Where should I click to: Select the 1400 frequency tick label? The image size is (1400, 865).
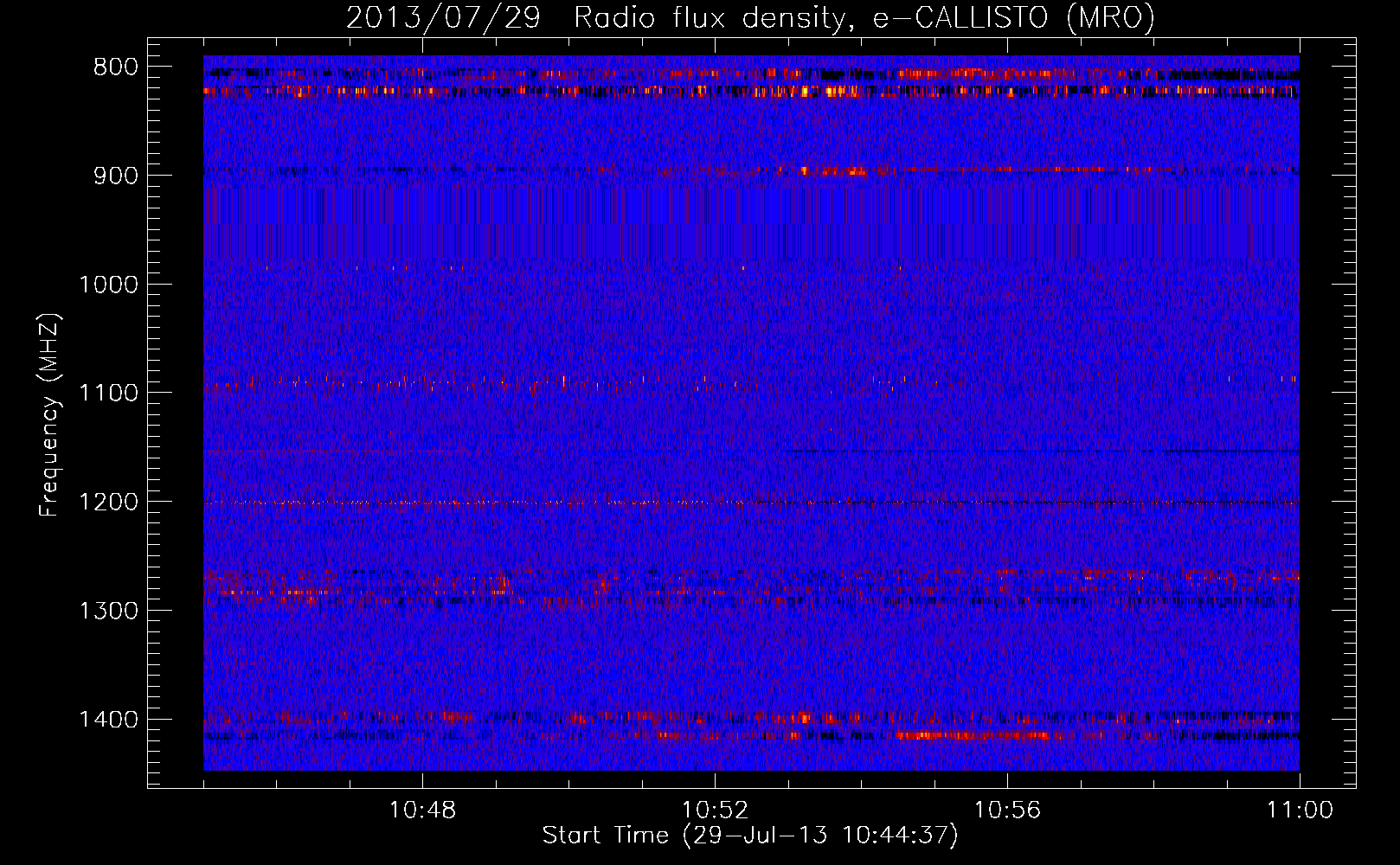pos(108,720)
